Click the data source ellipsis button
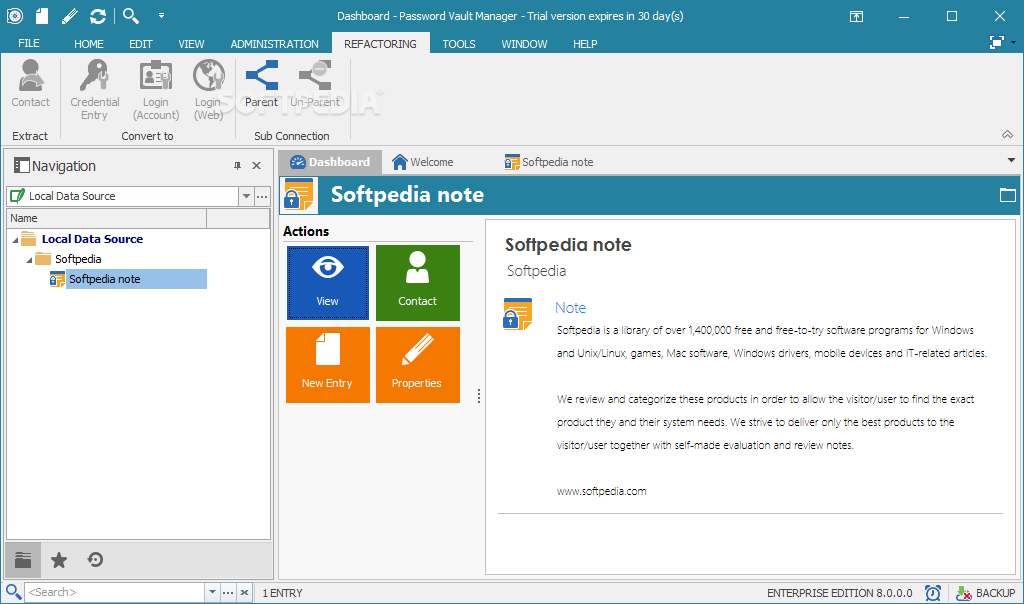1024x604 pixels. pos(262,196)
